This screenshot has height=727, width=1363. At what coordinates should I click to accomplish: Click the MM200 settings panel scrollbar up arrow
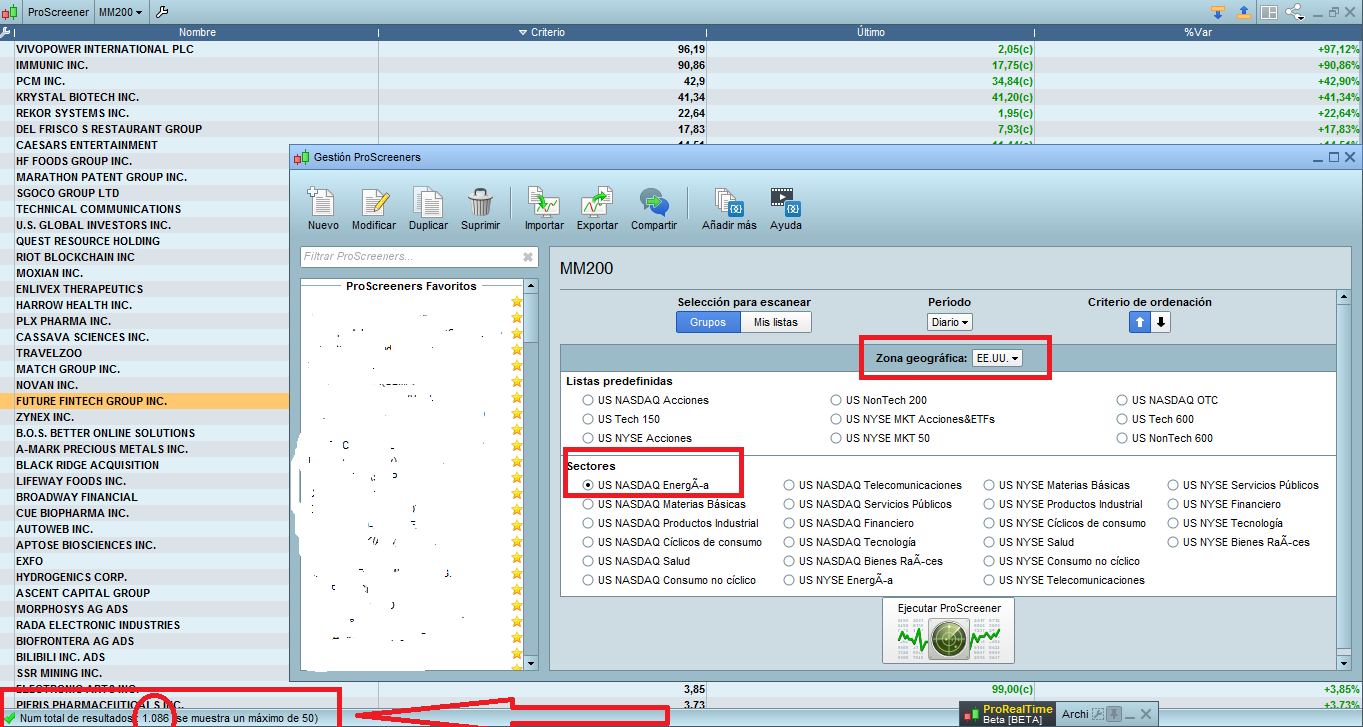click(x=1344, y=298)
